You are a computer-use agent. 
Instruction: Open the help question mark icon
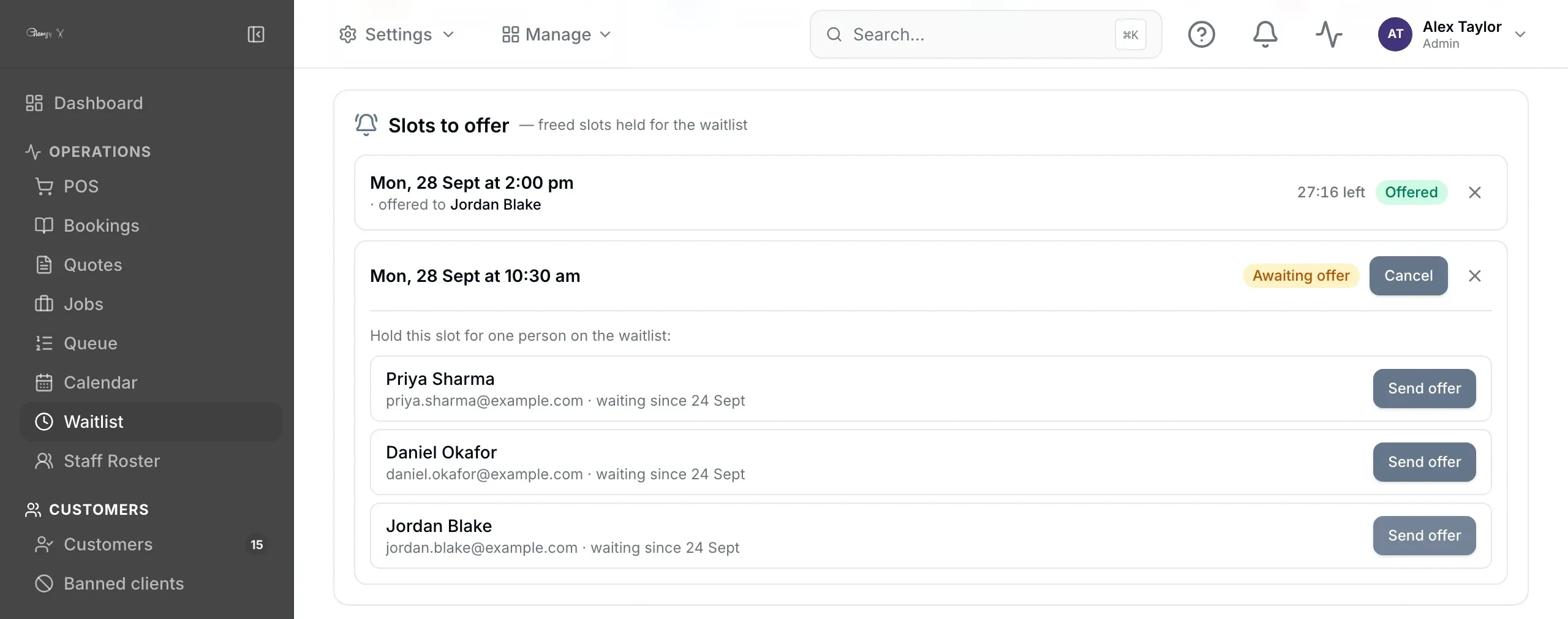(x=1201, y=34)
